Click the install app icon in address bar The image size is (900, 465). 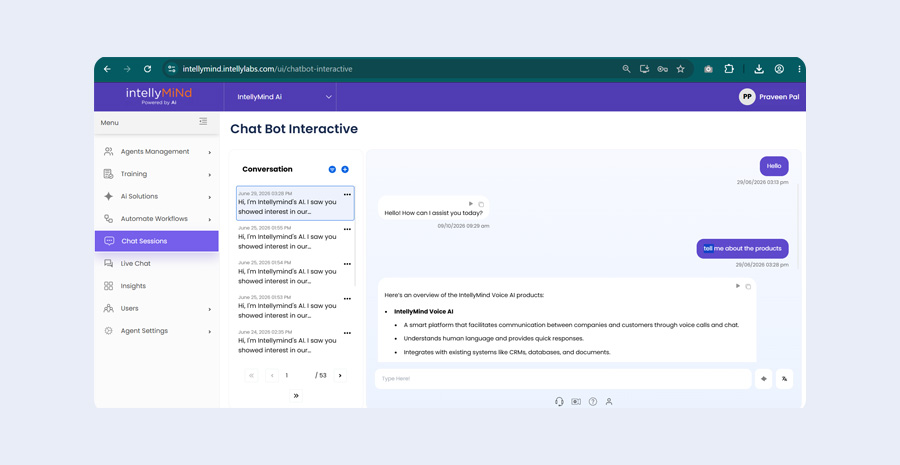(x=645, y=69)
